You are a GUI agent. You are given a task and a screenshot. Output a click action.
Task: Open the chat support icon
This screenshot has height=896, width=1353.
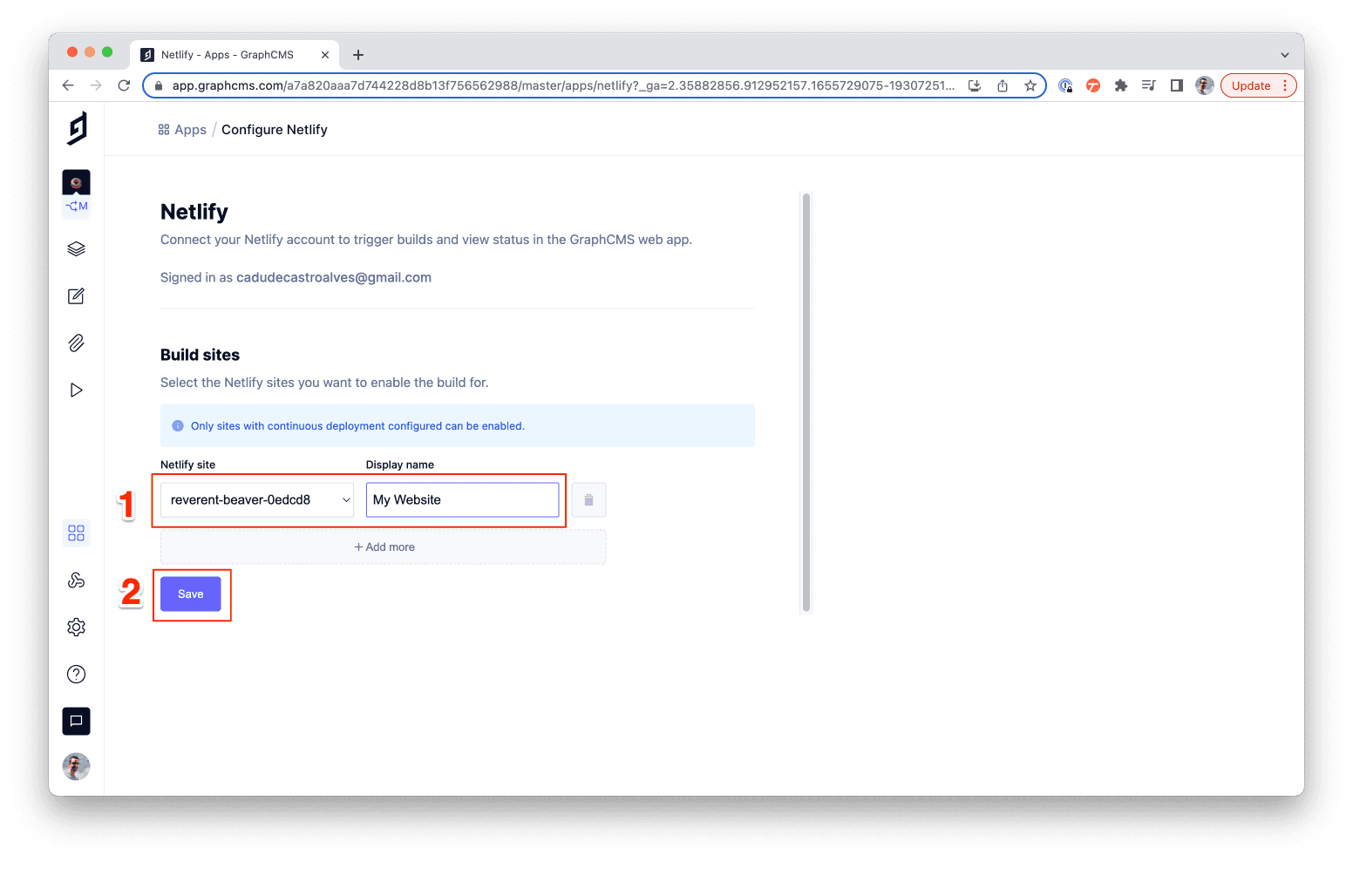76,721
